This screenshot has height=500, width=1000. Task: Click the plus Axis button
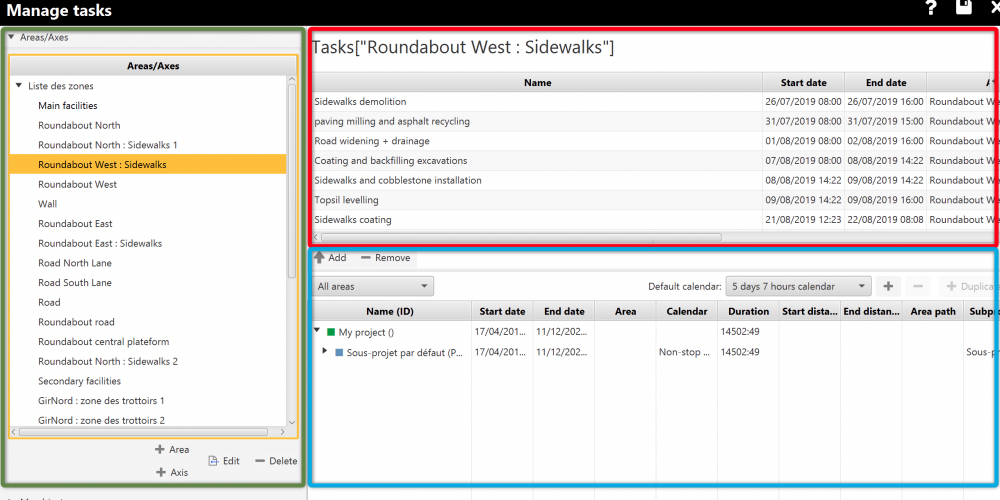point(172,473)
